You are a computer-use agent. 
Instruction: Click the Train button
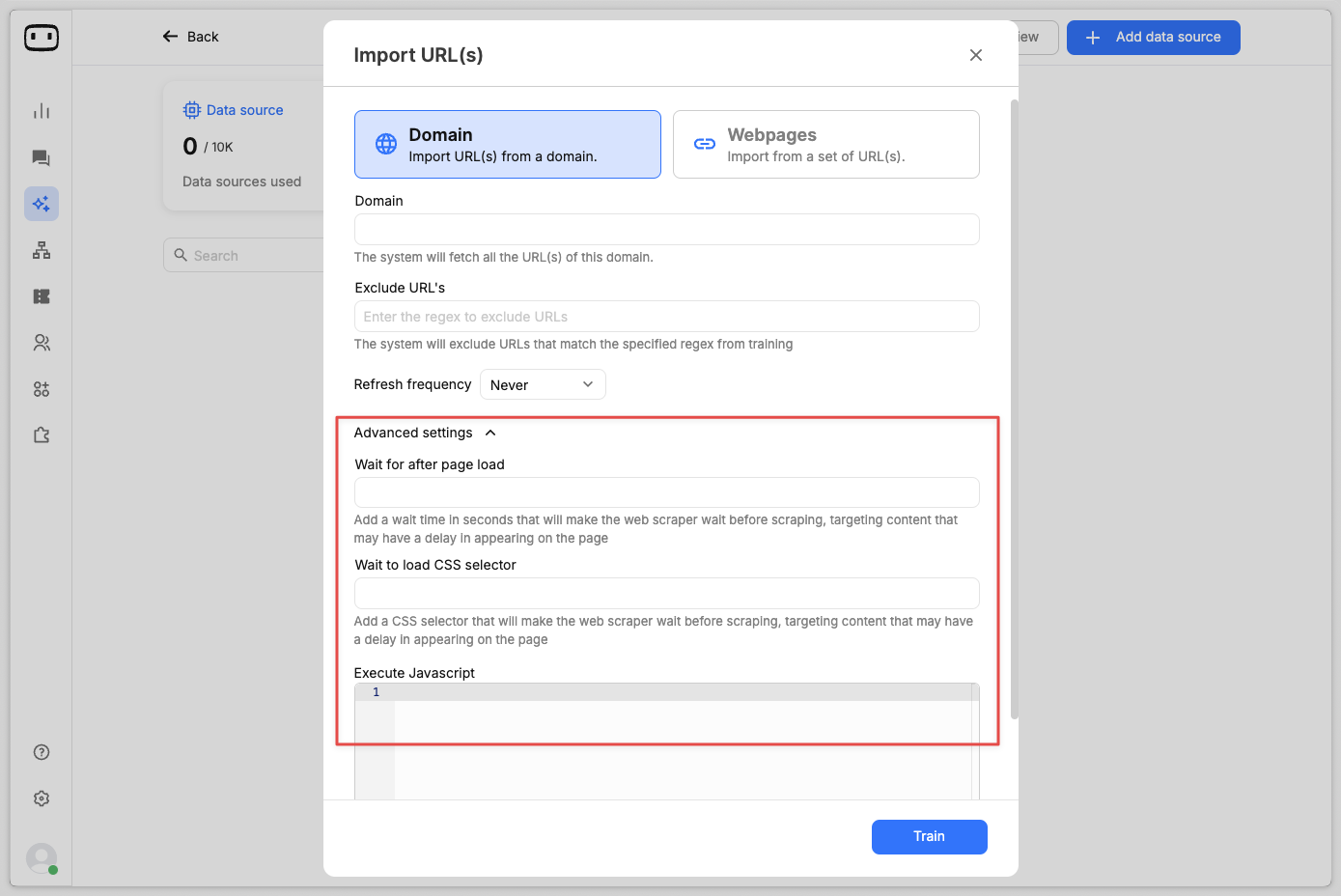tap(929, 836)
